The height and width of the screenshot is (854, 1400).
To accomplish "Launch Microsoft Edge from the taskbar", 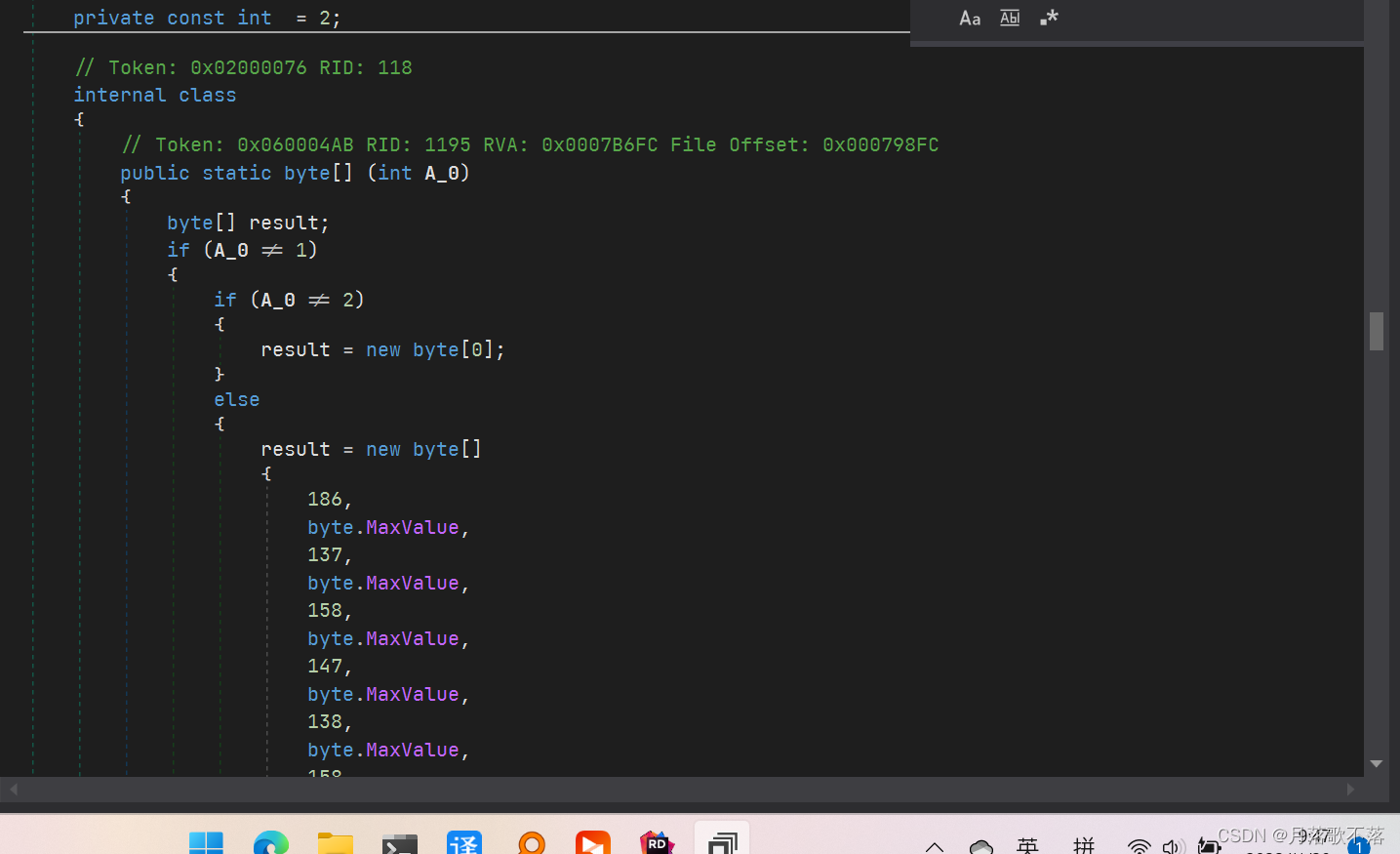I will tap(271, 844).
